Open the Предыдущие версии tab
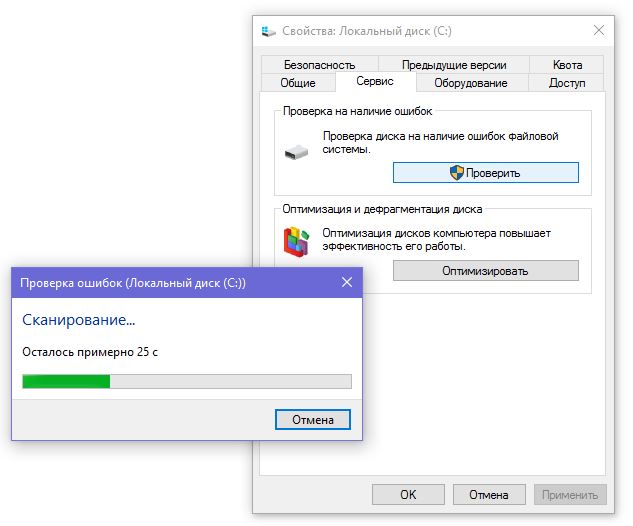 click(x=454, y=65)
